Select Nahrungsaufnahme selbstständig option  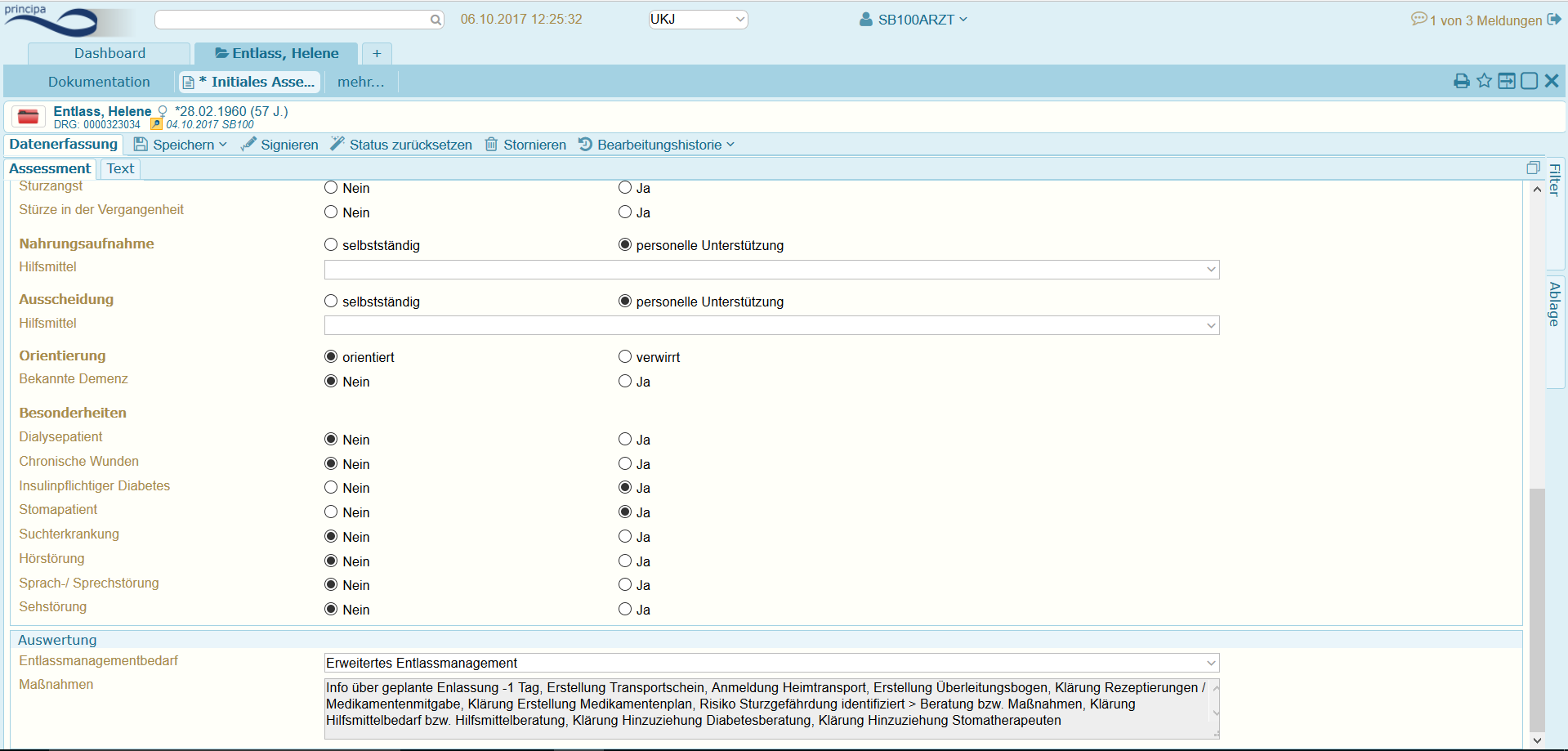click(x=331, y=244)
